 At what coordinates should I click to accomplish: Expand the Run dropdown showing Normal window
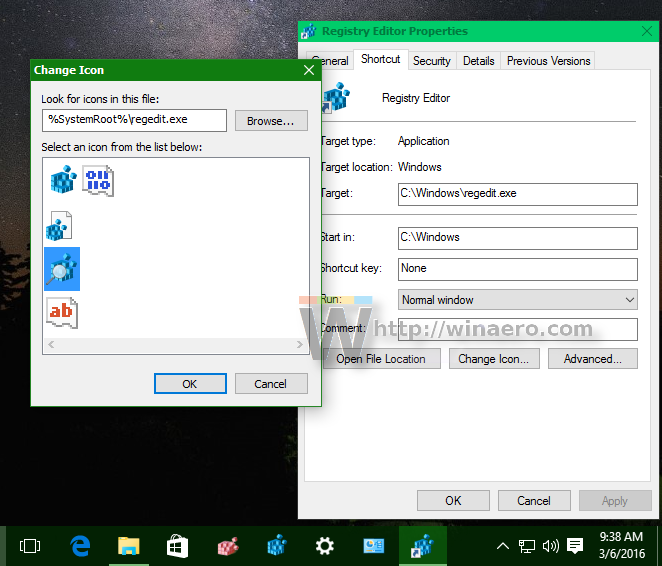click(x=518, y=300)
